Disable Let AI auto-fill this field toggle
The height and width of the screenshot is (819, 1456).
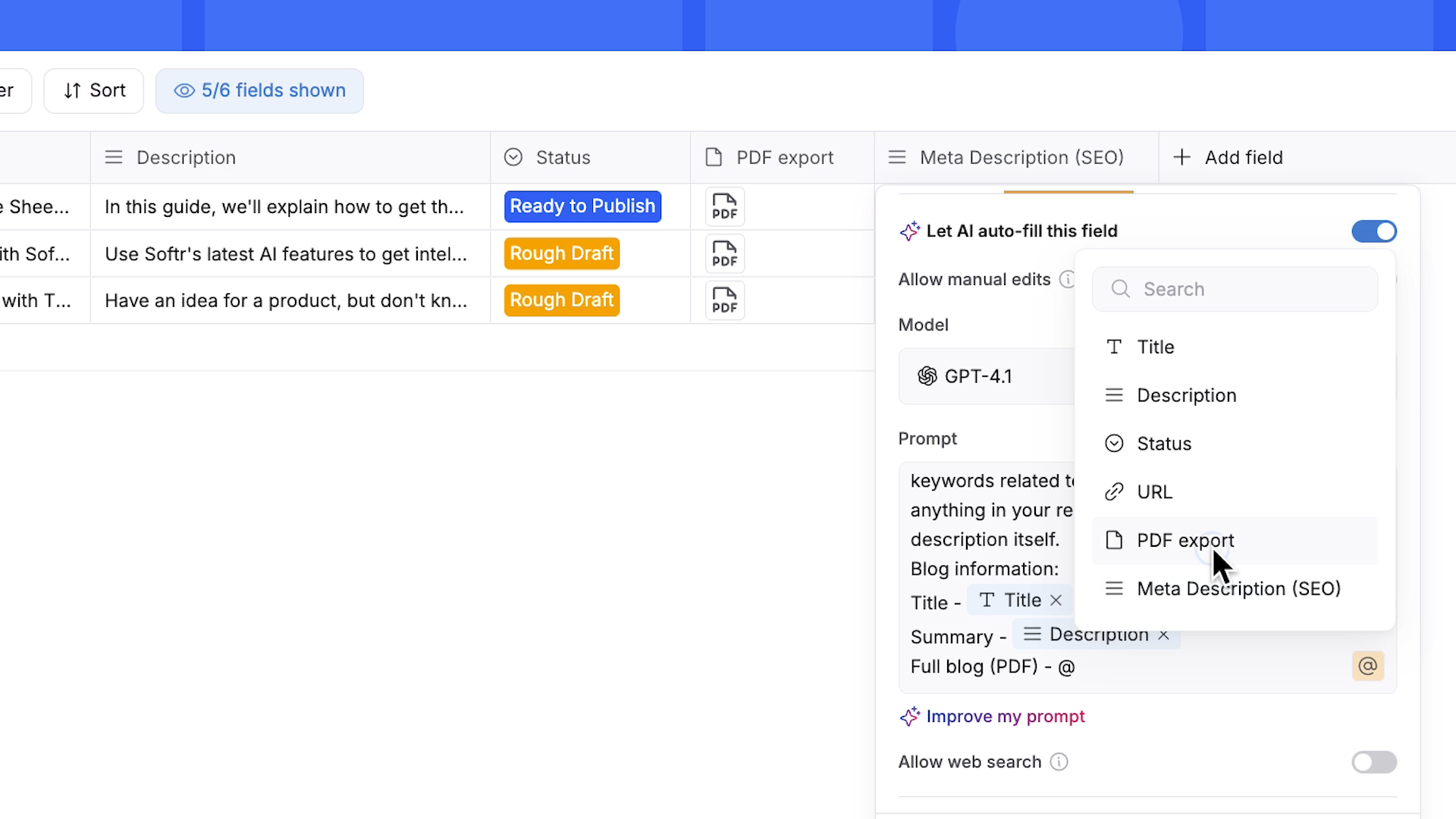coord(1373,231)
